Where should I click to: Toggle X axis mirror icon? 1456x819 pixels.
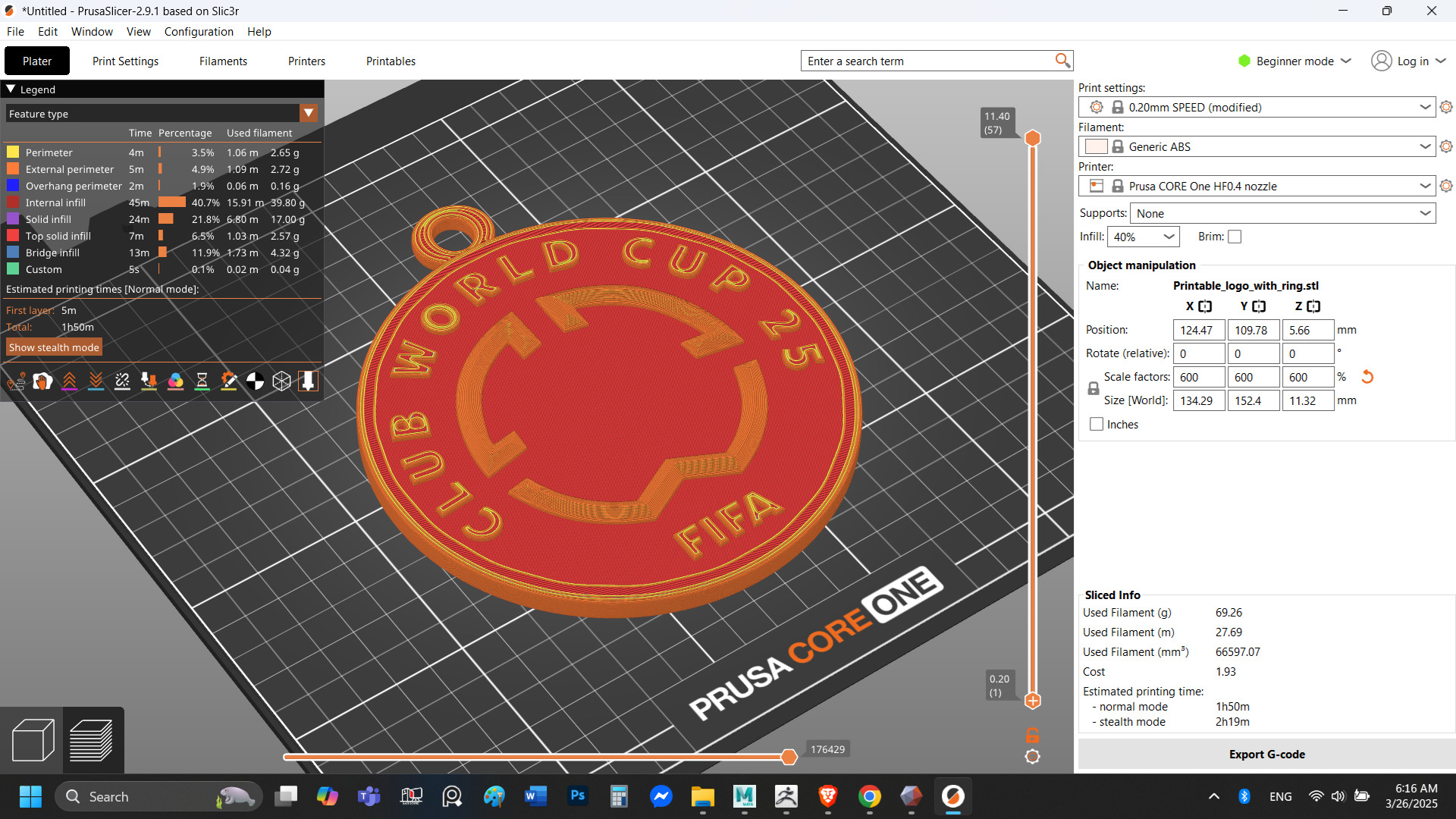pyautogui.click(x=1205, y=306)
